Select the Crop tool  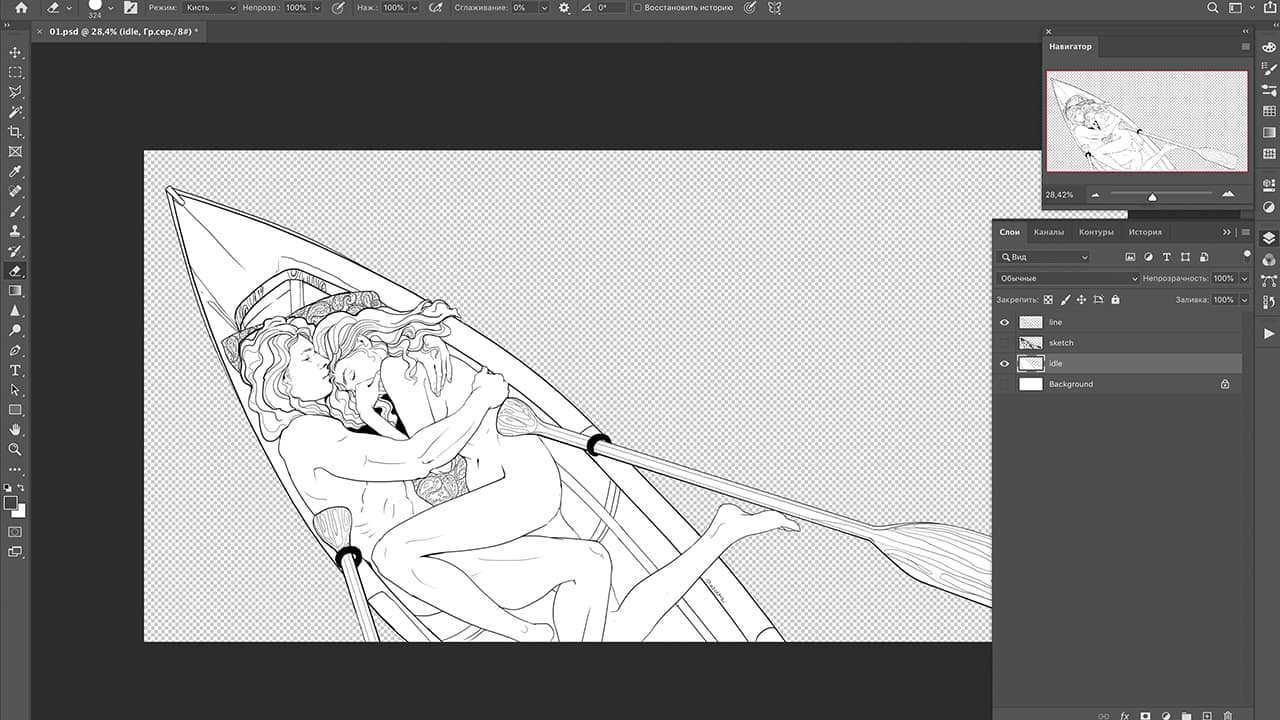[15, 132]
